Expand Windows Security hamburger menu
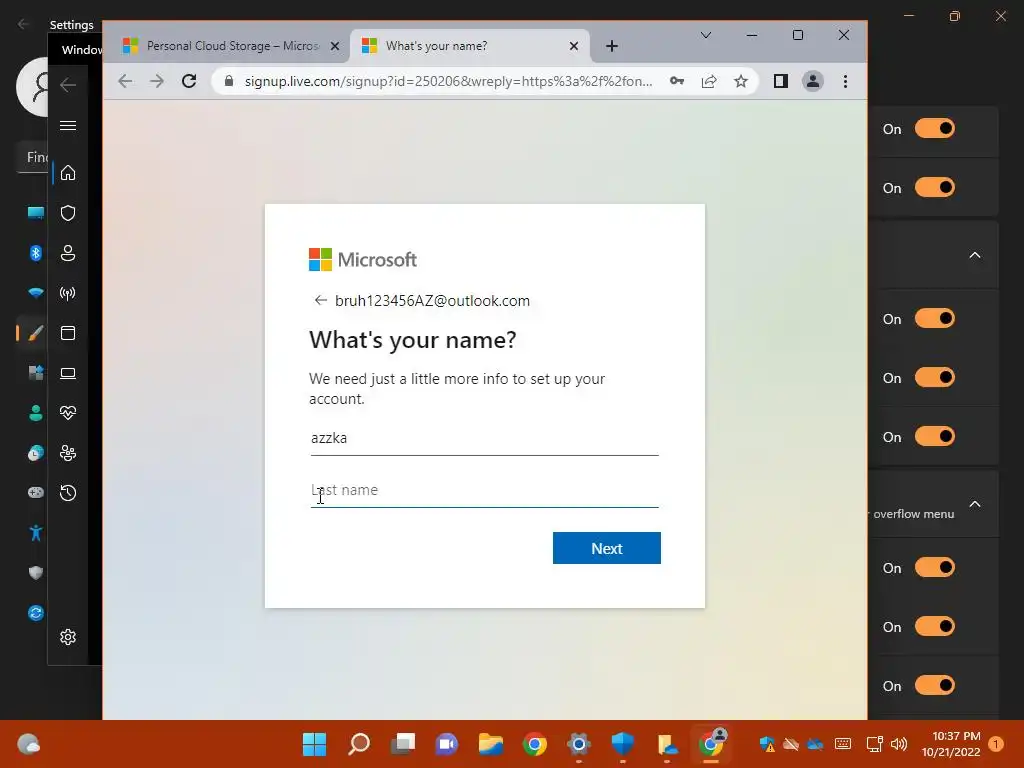The image size is (1024, 768). (x=68, y=125)
